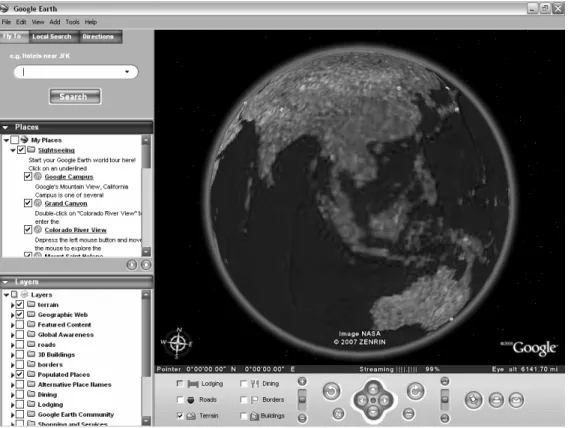Open the Add menu
568x428 pixels.
55,22
